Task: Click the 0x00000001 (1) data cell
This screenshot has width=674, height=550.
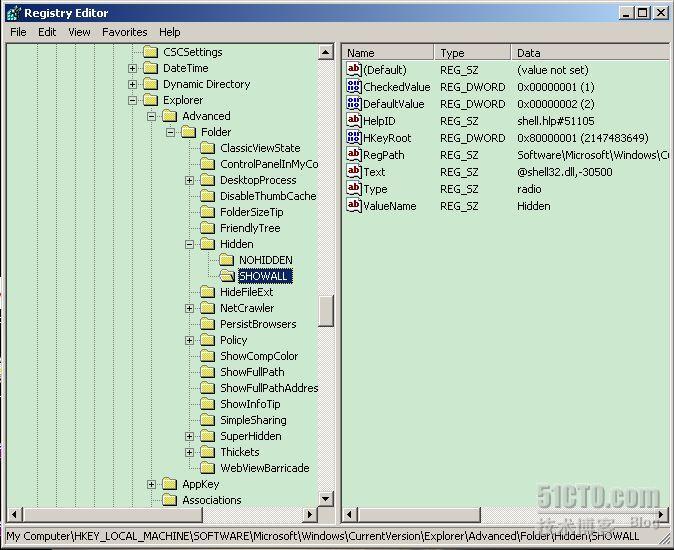Action: click(x=556, y=87)
